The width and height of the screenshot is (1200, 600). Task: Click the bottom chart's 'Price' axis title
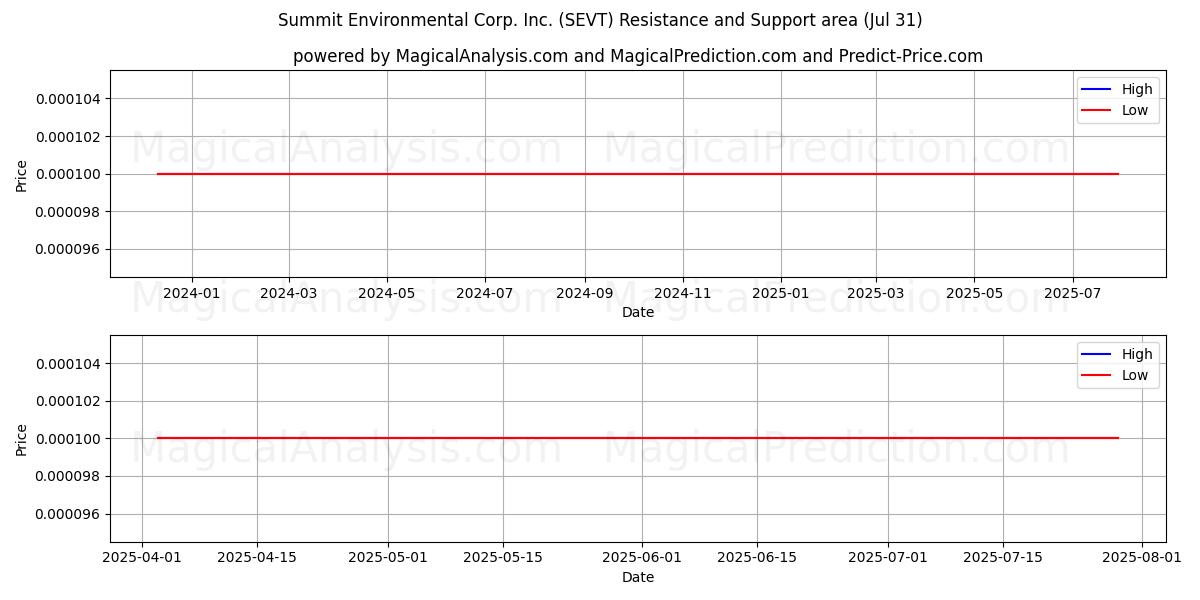point(22,439)
